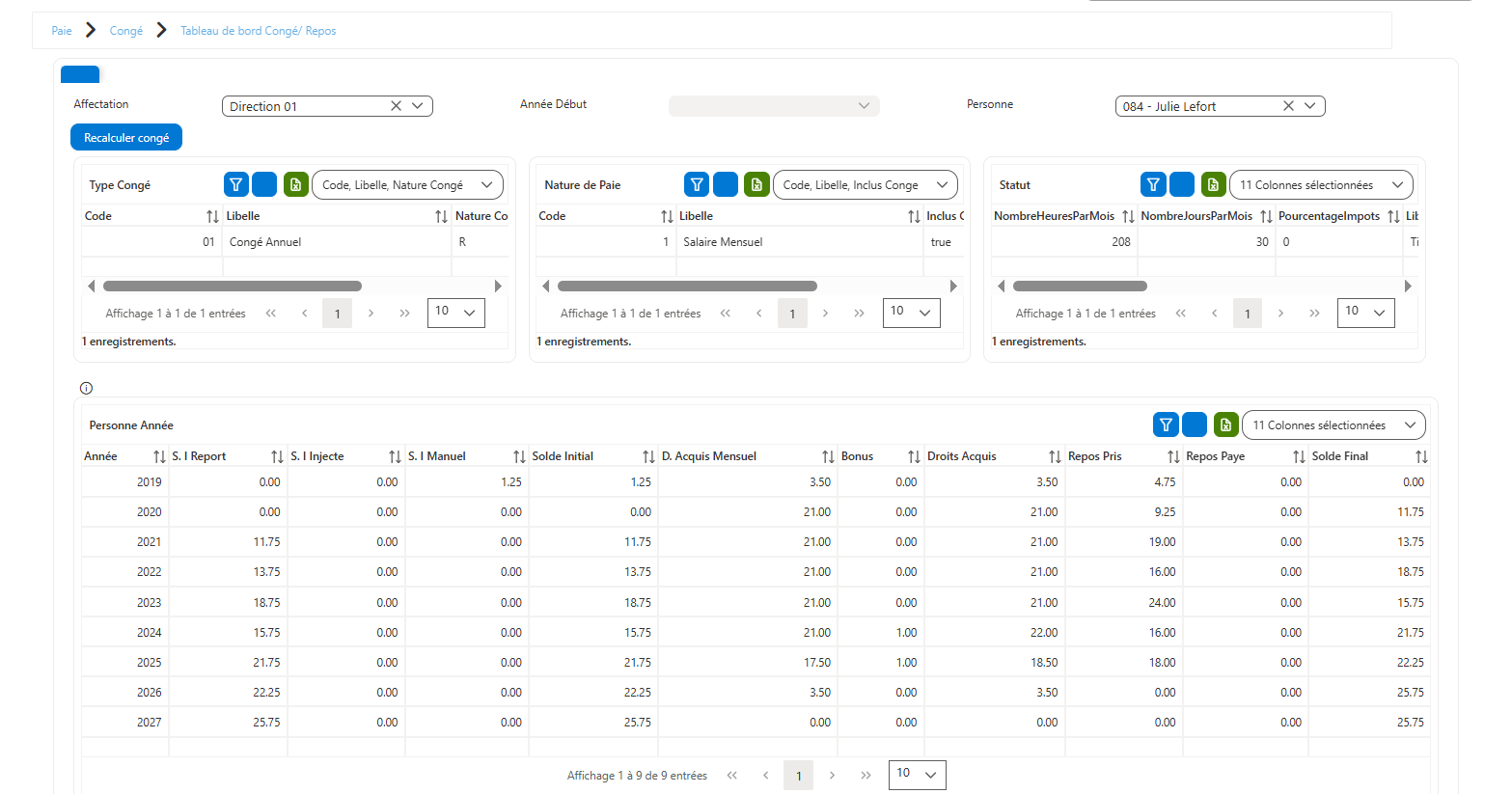Image resolution: width=1512 pixels, height=794 pixels.
Task: Sort Personne Année by Année
Action: pos(159,456)
